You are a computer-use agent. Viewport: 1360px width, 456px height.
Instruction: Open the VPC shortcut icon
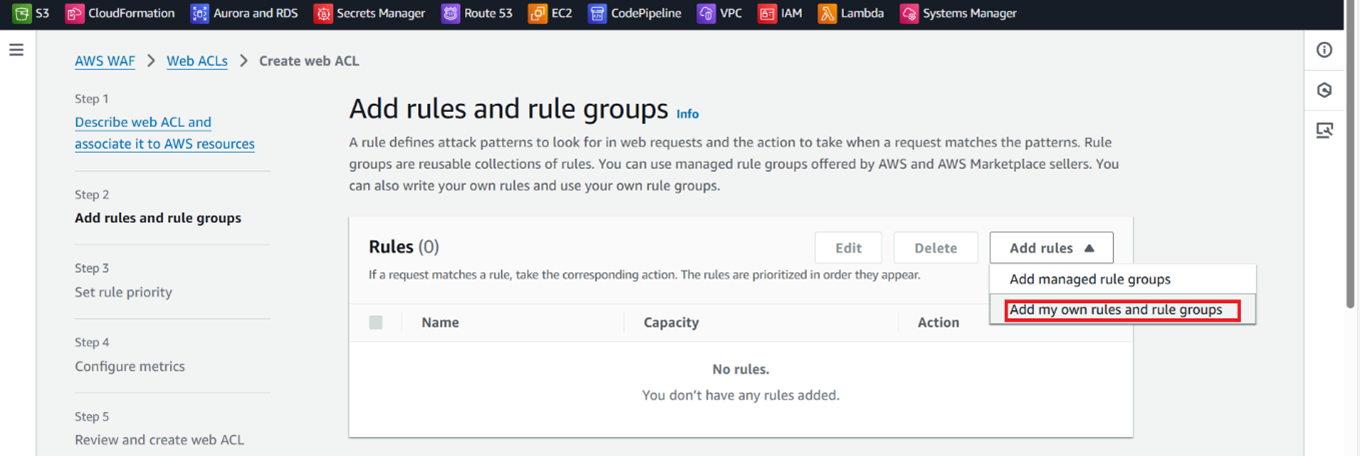[x=707, y=14]
